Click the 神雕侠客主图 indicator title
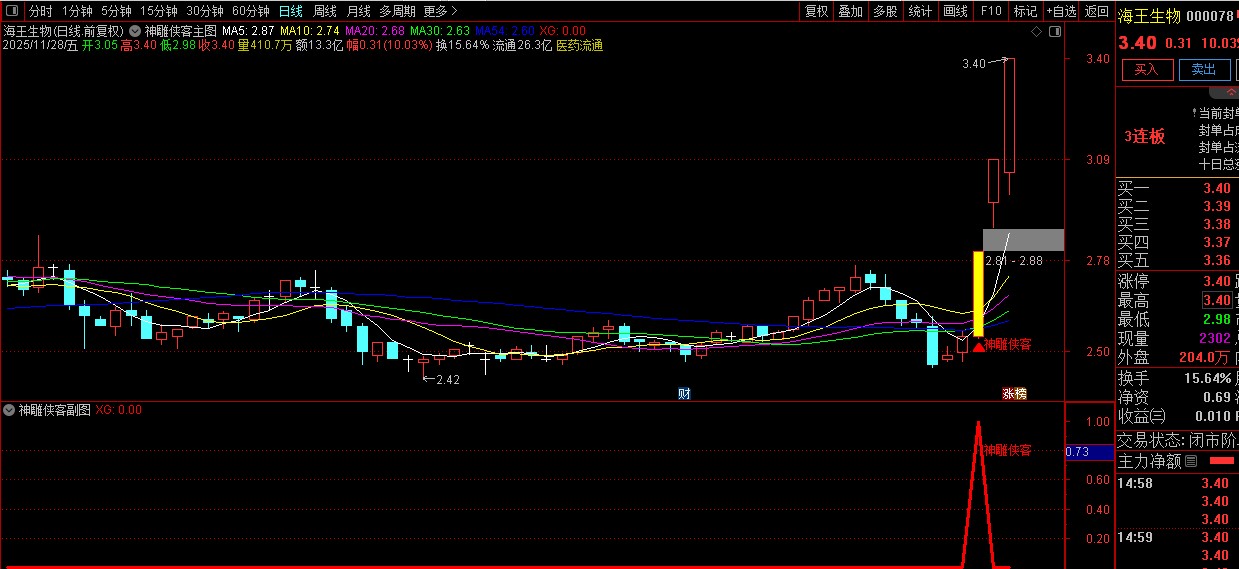This screenshot has width=1239, height=569. (181, 31)
